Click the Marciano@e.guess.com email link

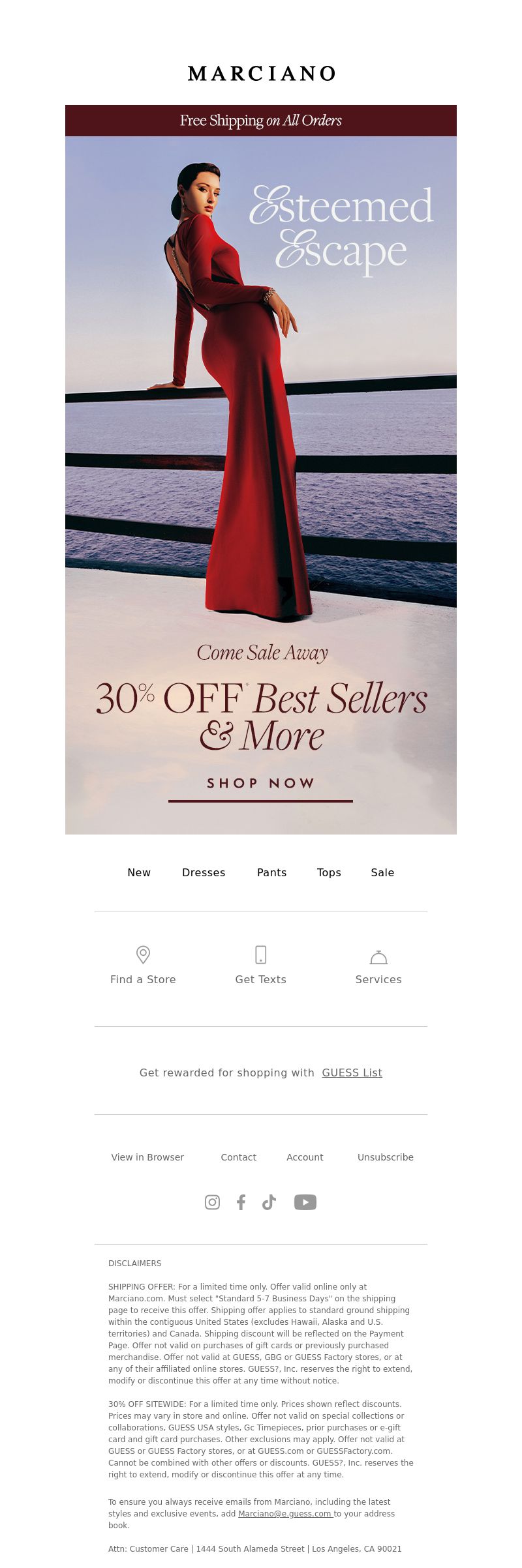286,1514
